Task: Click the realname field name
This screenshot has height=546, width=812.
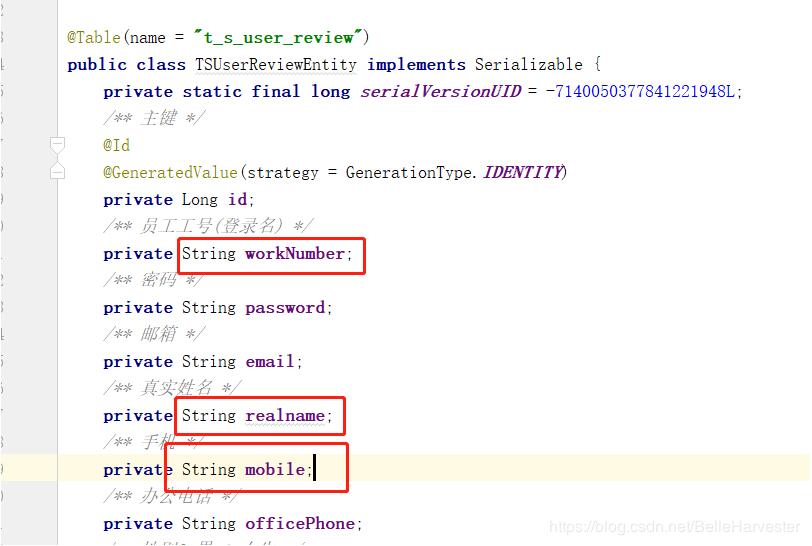Action: point(285,415)
